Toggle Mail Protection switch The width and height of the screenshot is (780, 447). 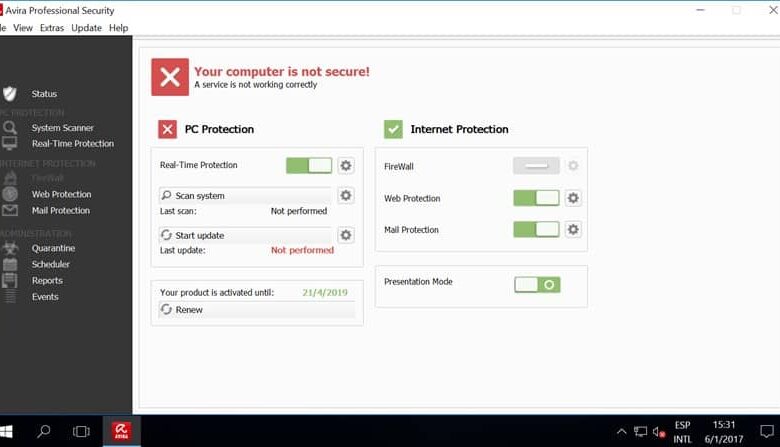(536, 229)
